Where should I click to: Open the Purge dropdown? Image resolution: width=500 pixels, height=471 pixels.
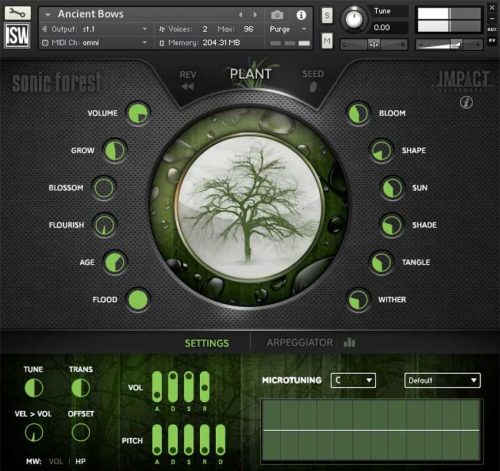coord(288,29)
